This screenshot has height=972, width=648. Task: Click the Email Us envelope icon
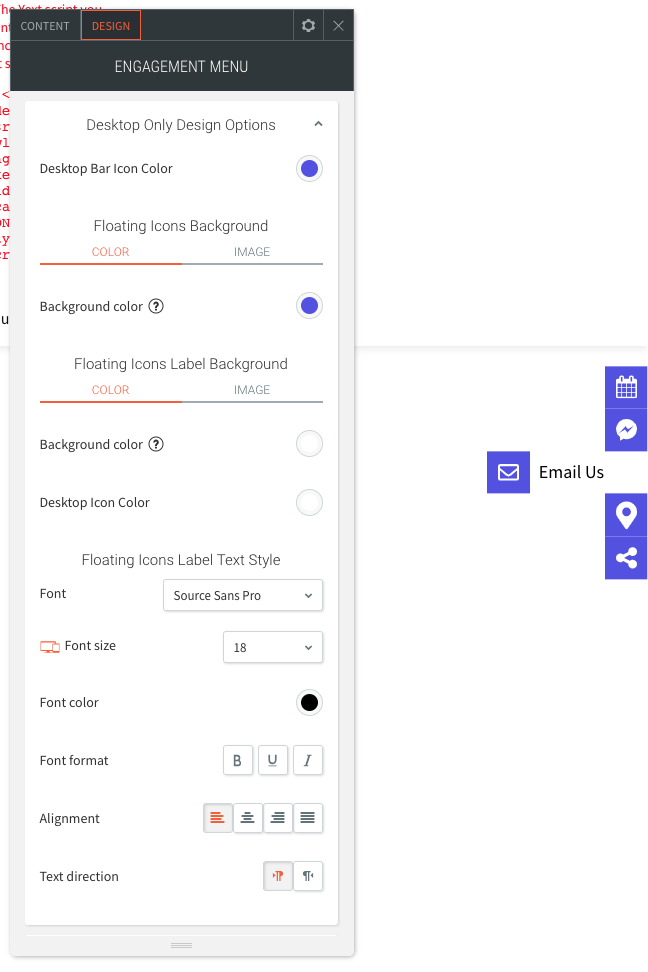tap(508, 472)
